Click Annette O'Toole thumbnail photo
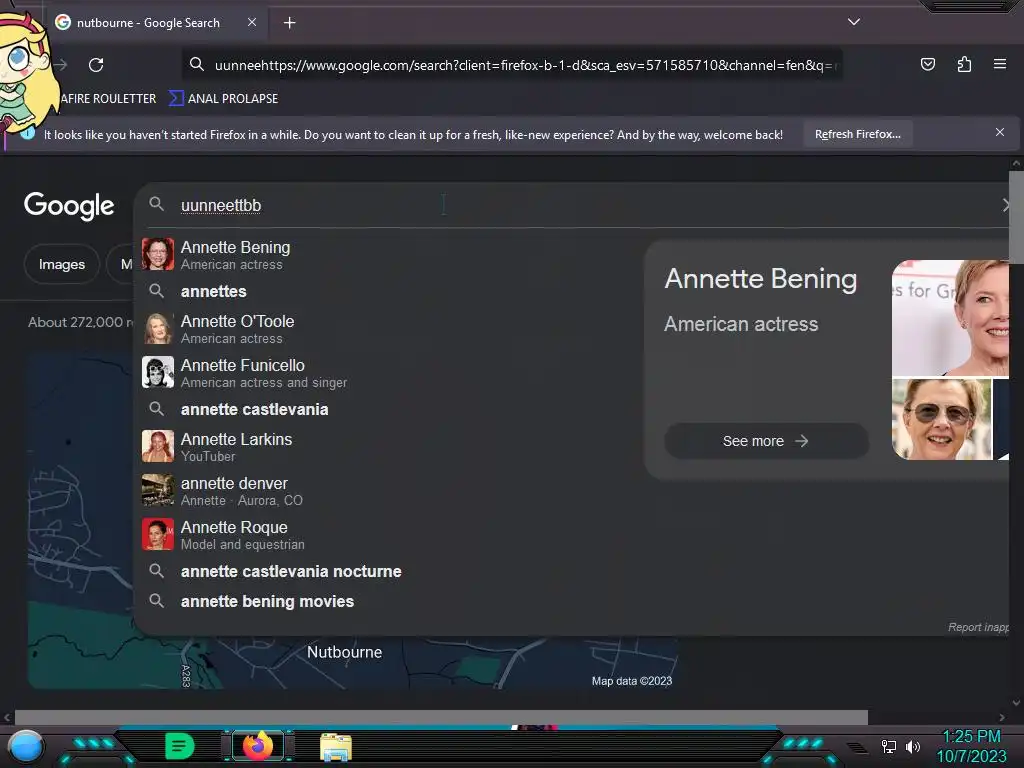Viewport: 1024px width, 768px height. pyautogui.click(x=158, y=328)
